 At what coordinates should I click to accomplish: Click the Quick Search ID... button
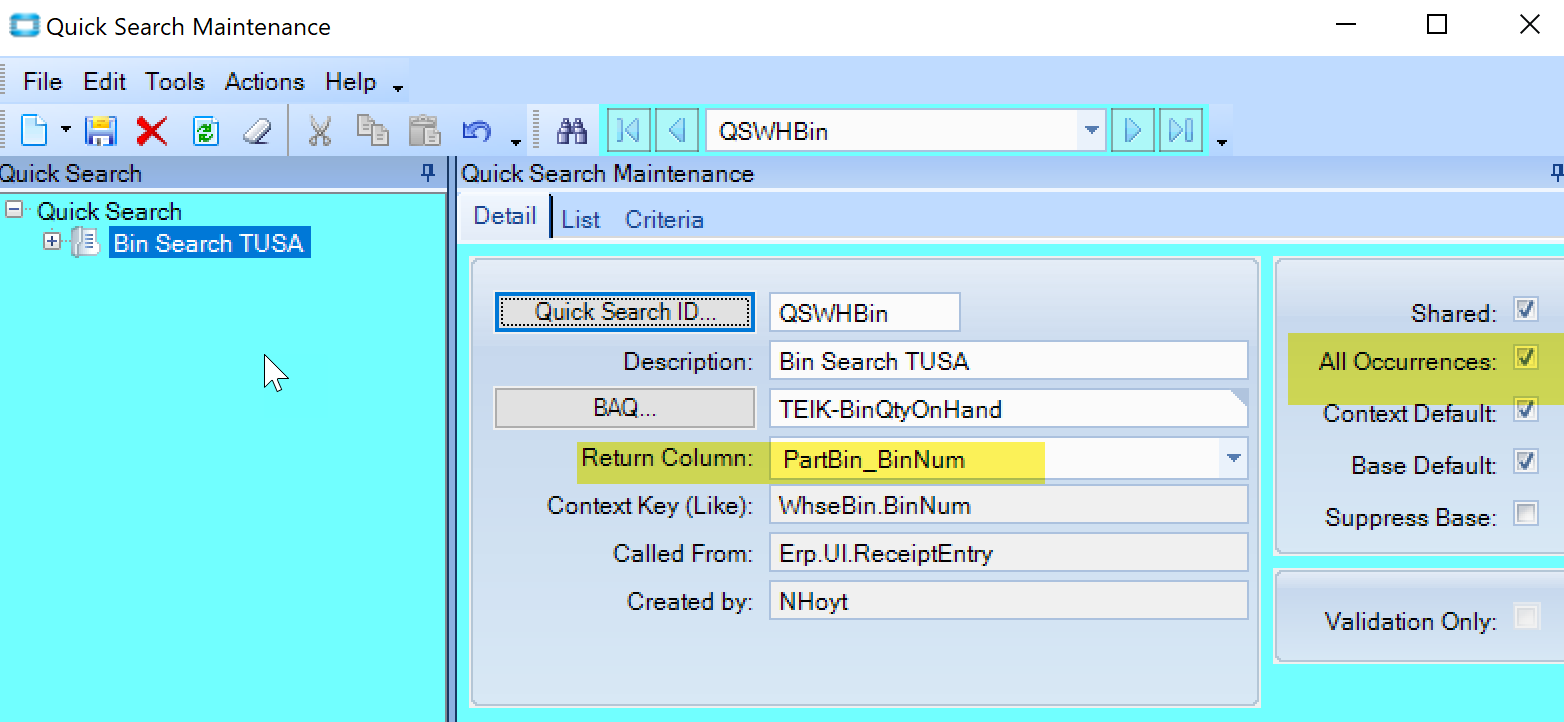click(x=625, y=312)
